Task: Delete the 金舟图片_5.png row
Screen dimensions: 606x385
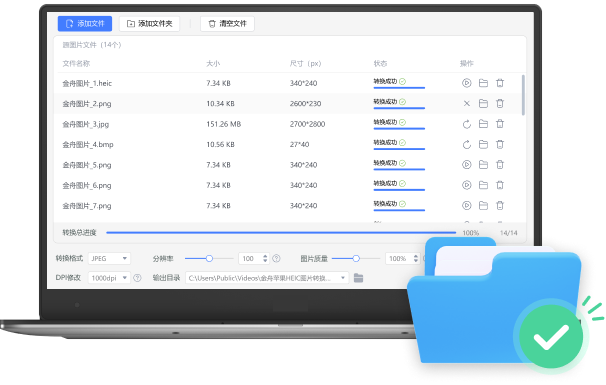Action: [x=500, y=165]
